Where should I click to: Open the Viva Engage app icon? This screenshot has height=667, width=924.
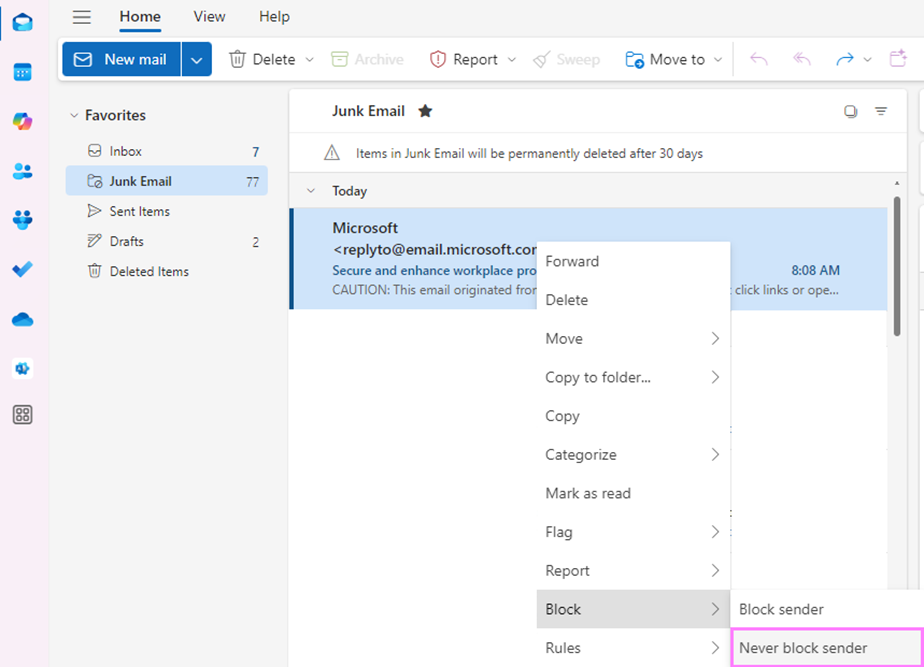click(22, 368)
